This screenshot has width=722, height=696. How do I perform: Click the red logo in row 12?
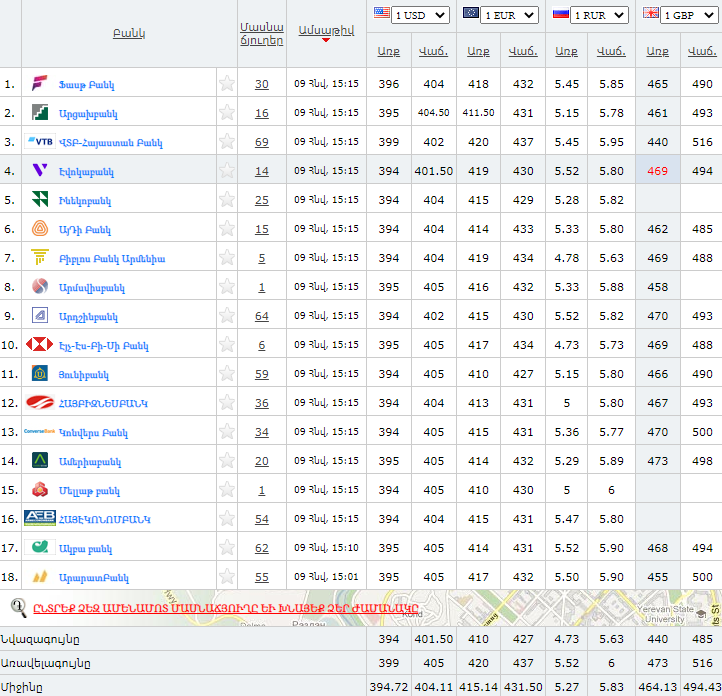(x=40, y=402)
